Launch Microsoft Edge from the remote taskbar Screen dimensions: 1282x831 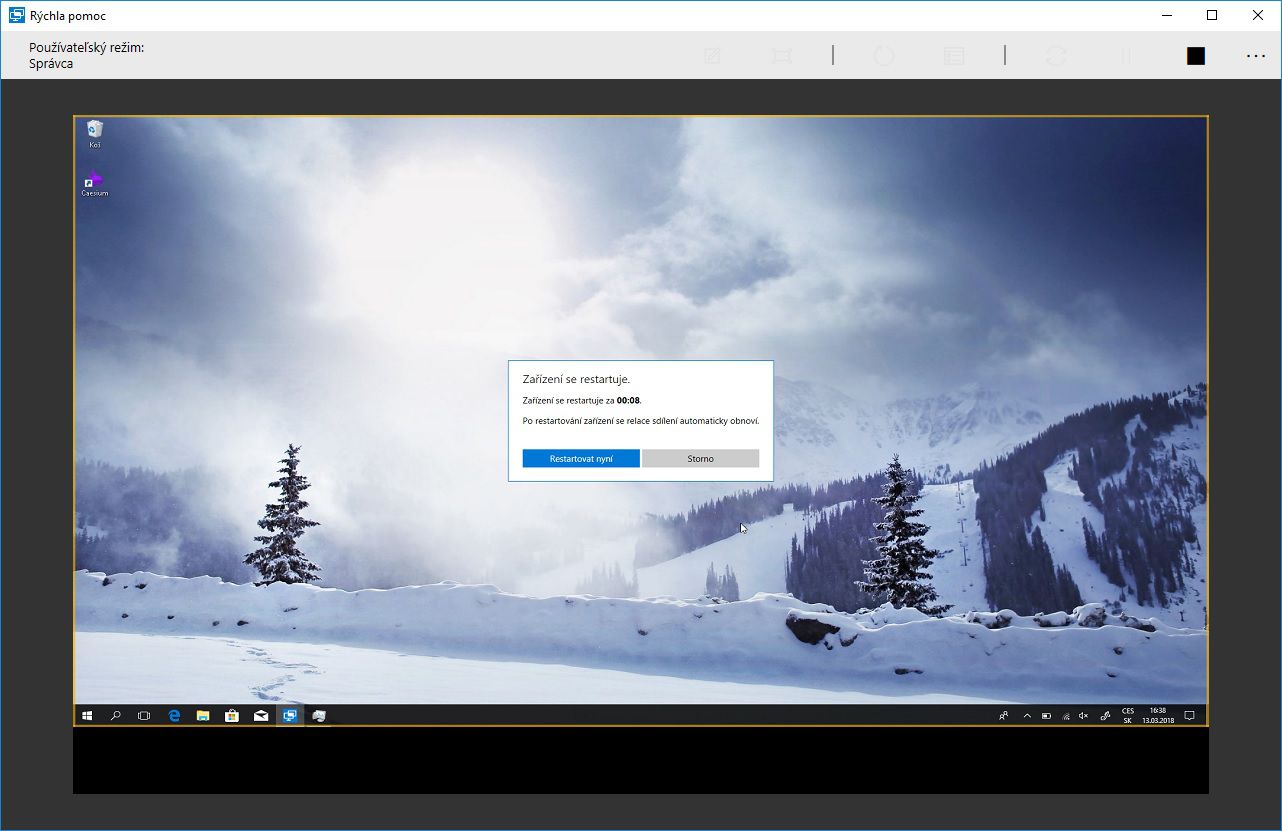174,716
